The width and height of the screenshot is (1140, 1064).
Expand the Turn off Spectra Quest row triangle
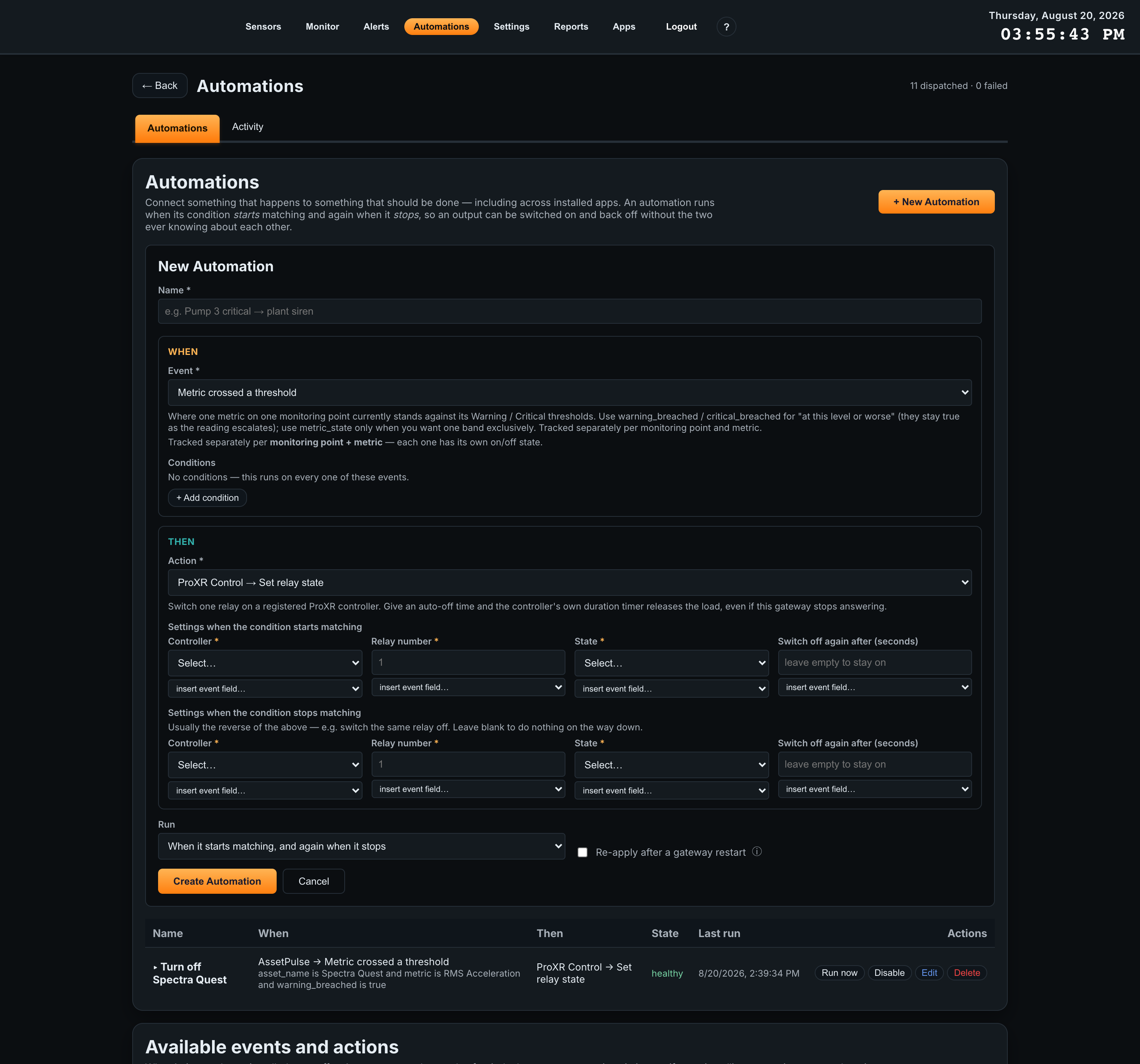155,967
